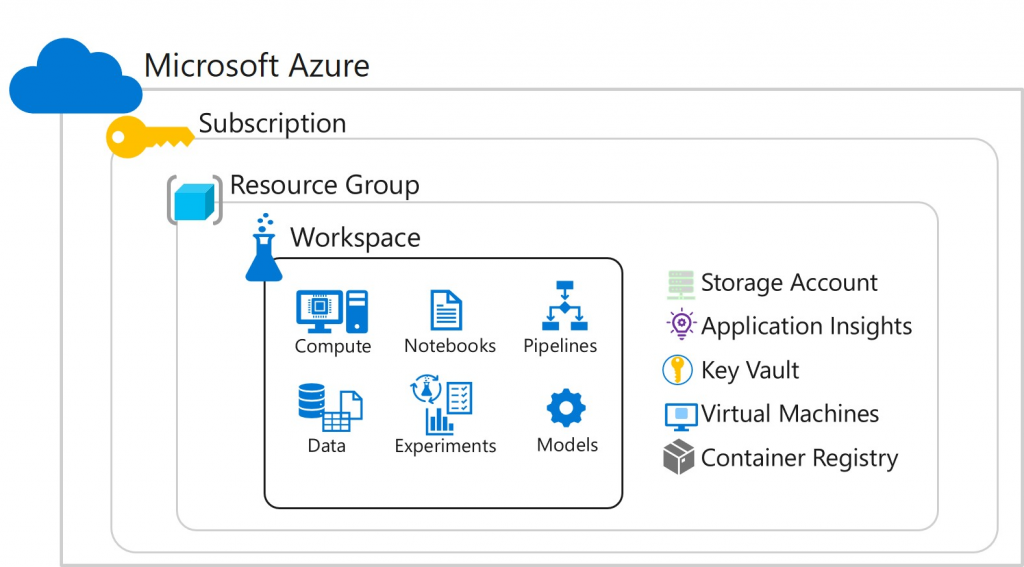Select the Application Insights lightbulb icon
Viewport: 1024px width, 567px height.
(680, 326)
